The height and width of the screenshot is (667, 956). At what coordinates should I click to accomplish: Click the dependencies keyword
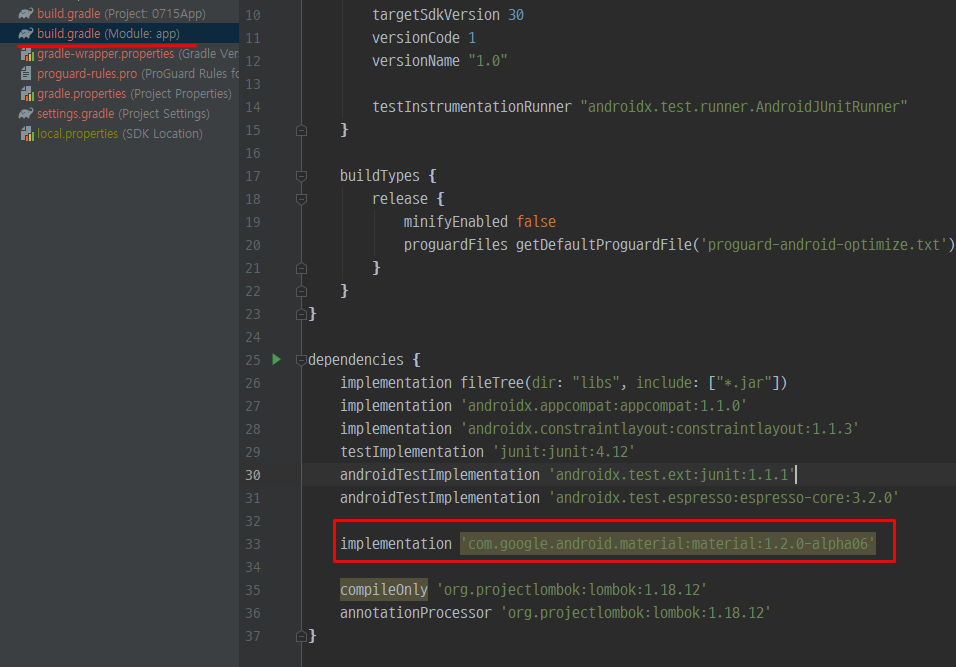(x=356, y=360)
